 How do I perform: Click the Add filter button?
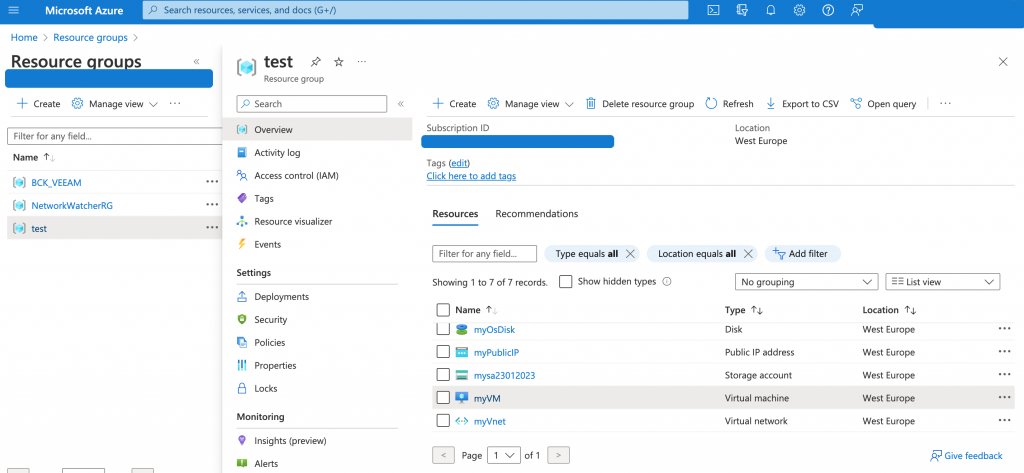[802, 254]
